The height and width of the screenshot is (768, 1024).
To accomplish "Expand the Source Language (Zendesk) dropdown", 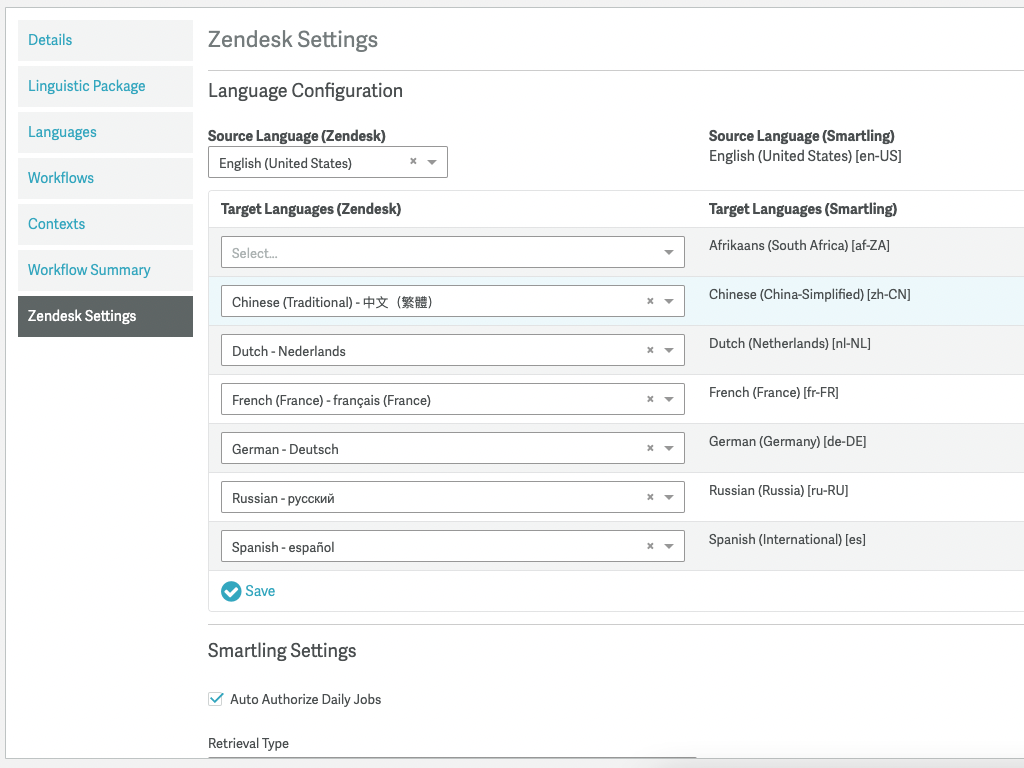I will pos(432,161).
